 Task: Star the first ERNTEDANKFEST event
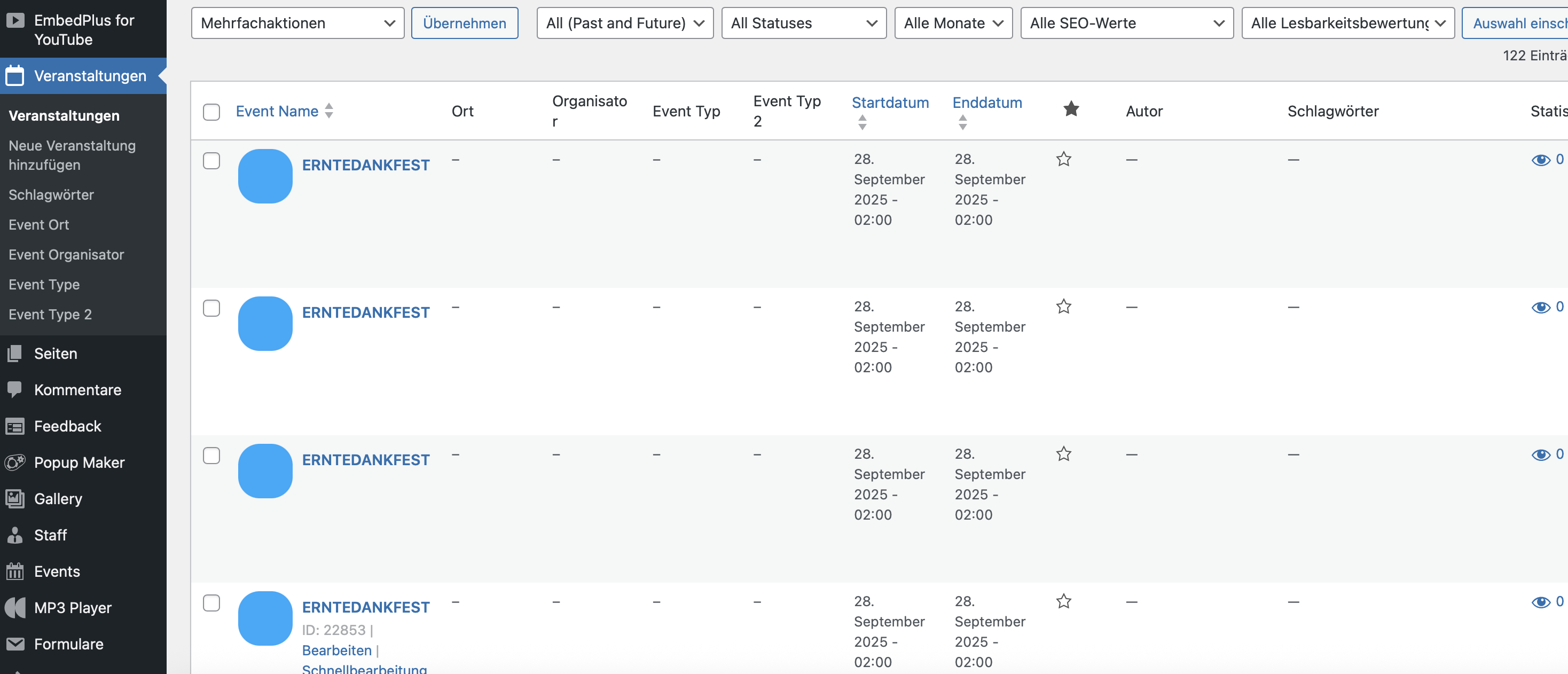click(1063, 159)
